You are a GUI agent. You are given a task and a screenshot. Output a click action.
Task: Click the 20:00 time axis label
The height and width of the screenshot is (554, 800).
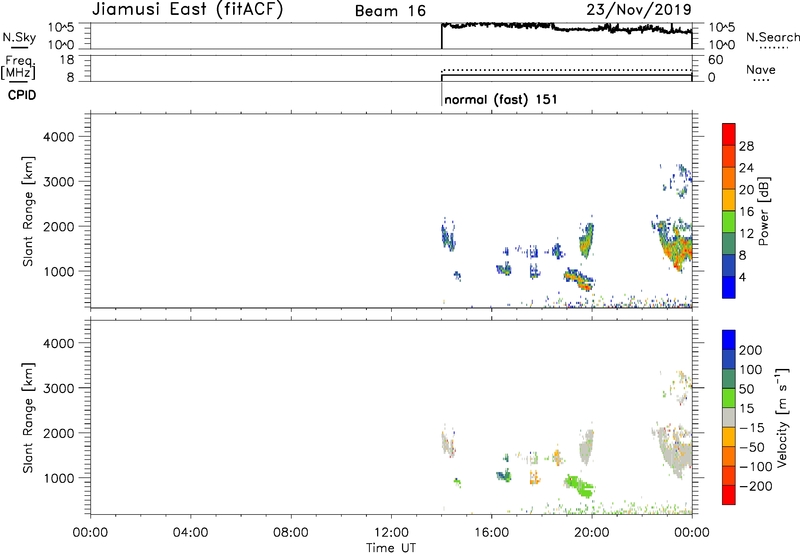[592, 532]
